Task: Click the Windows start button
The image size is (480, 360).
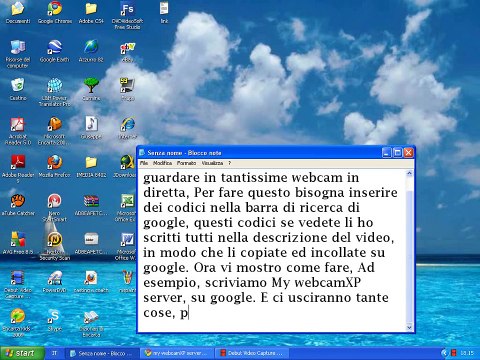Action: coord(22,353)
